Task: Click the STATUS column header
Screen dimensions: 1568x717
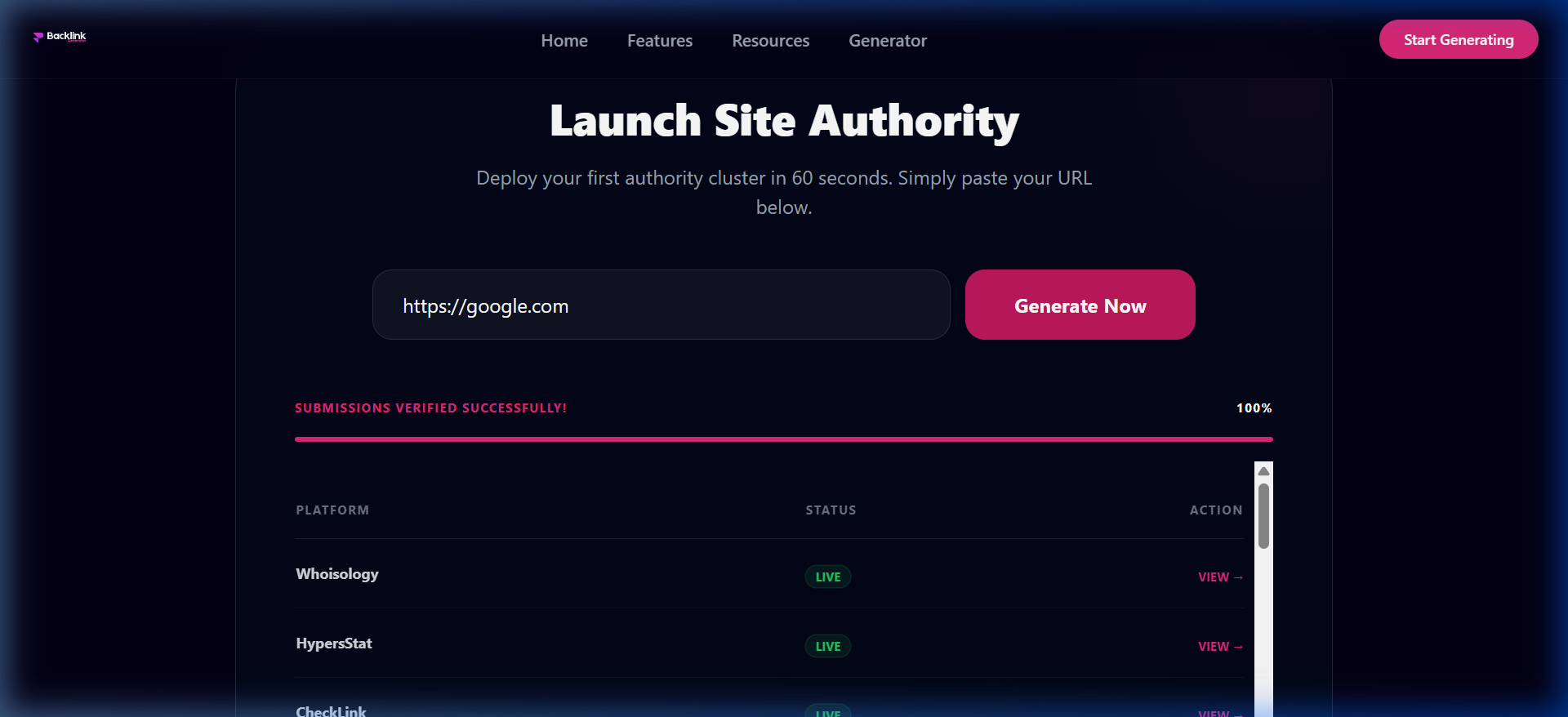Action: pos(831,510)
